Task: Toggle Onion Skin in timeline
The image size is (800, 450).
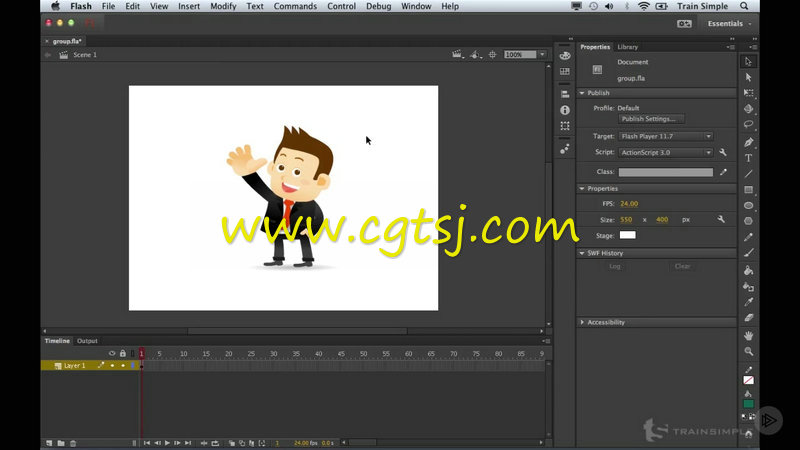Action: click(x=232, y=443)
